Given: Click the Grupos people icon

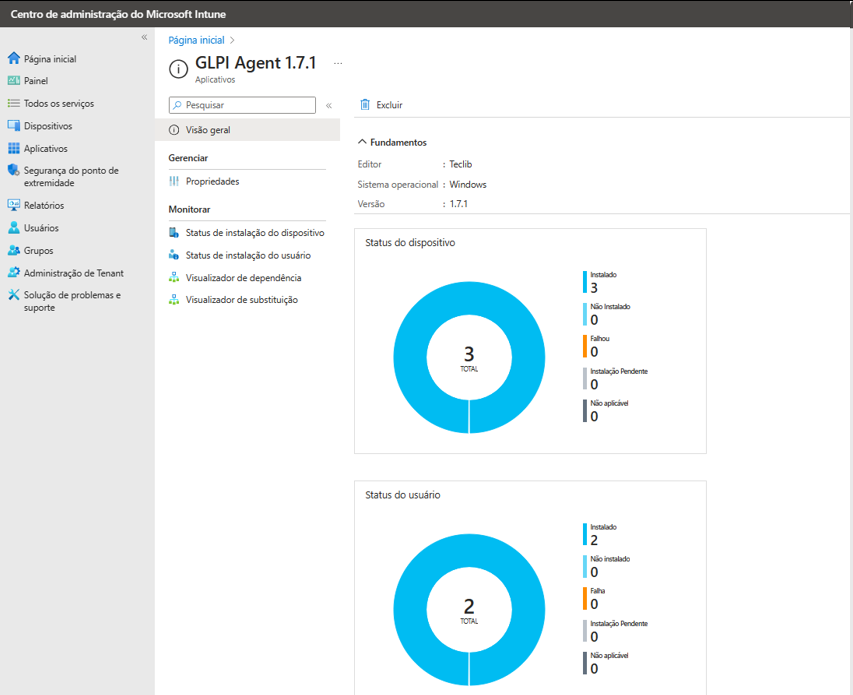Looking at the screenshot, I should tap(14, 251).
